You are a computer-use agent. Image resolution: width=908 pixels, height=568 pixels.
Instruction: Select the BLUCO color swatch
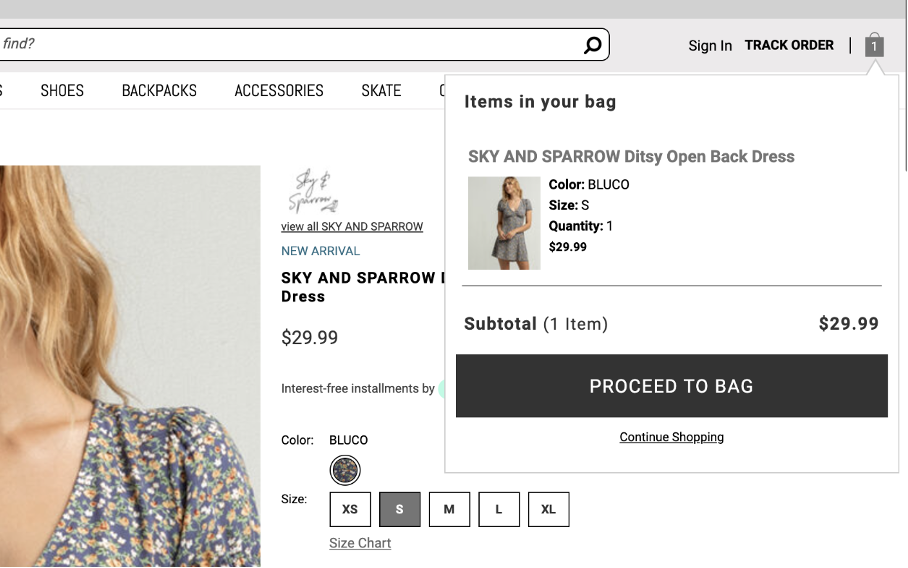pos(345,470)
